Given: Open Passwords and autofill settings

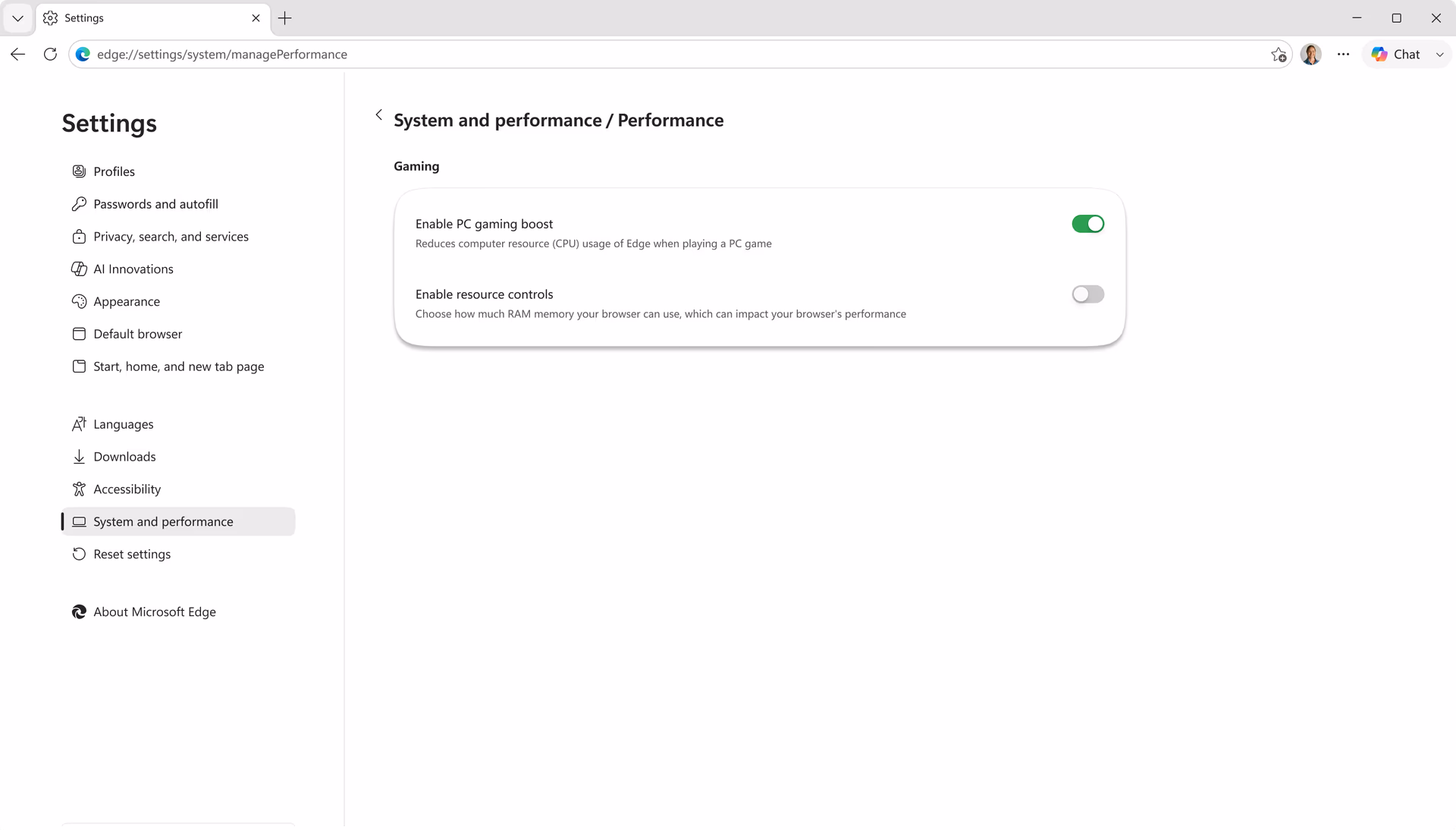Looking at the screenshot, I should (x=178, y=204).
